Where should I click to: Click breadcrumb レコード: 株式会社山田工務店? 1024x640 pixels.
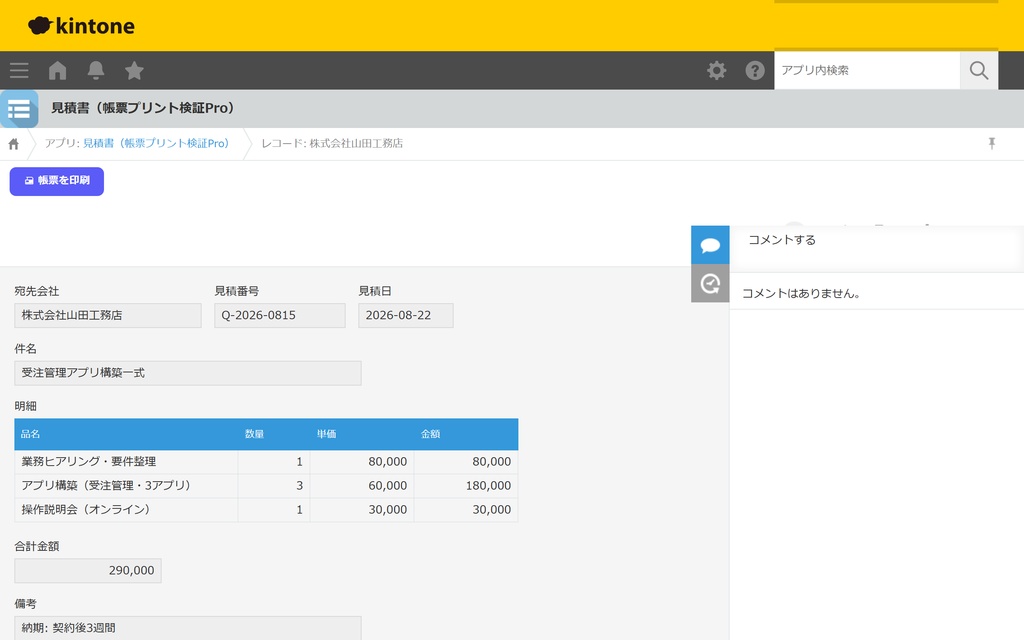[332, 144]
